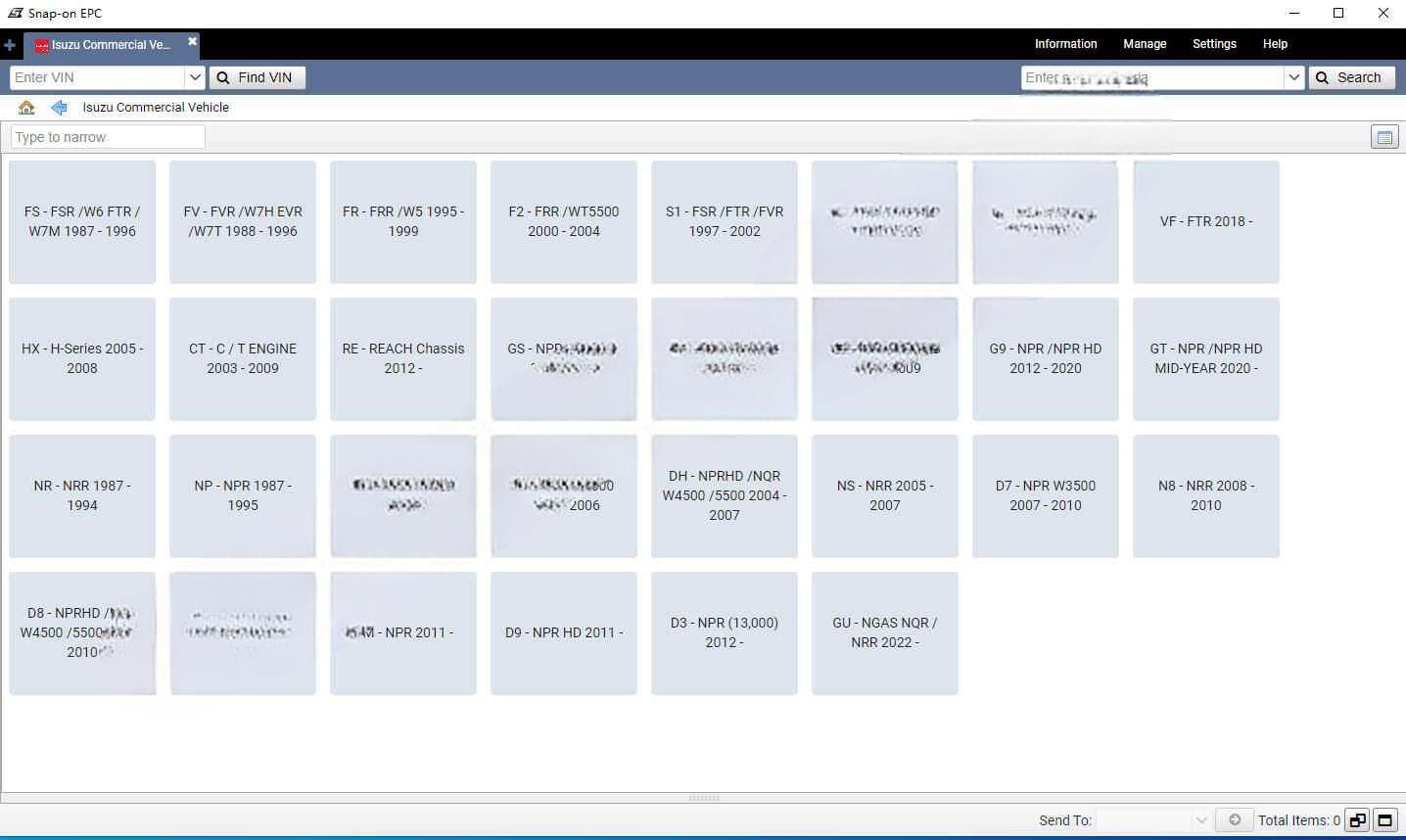This screenshot has height=840, width=1406.
Task: Open a new tab with plus icon
Action: click(10, 45)
